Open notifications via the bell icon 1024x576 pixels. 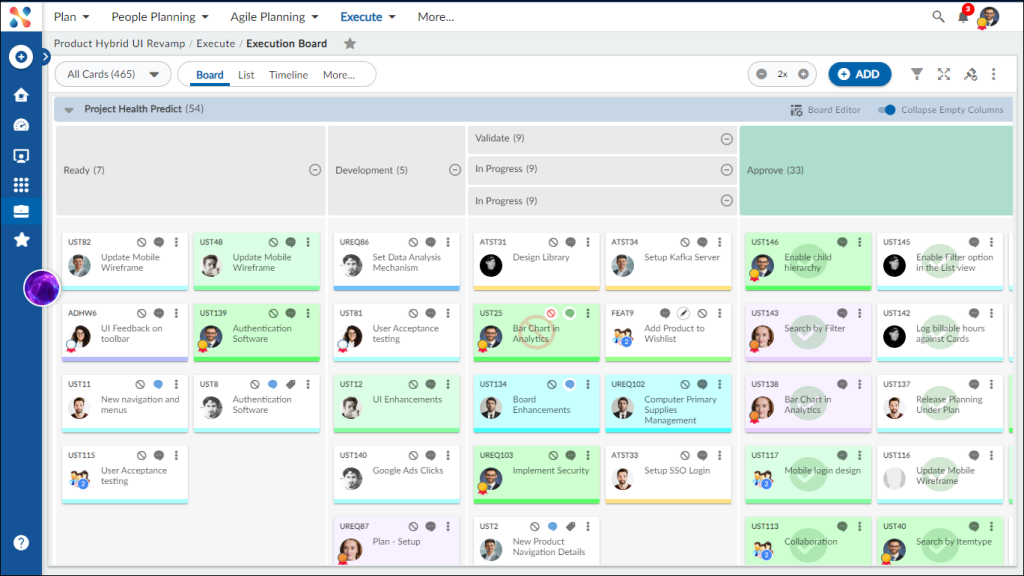click(x=962, y=16)
